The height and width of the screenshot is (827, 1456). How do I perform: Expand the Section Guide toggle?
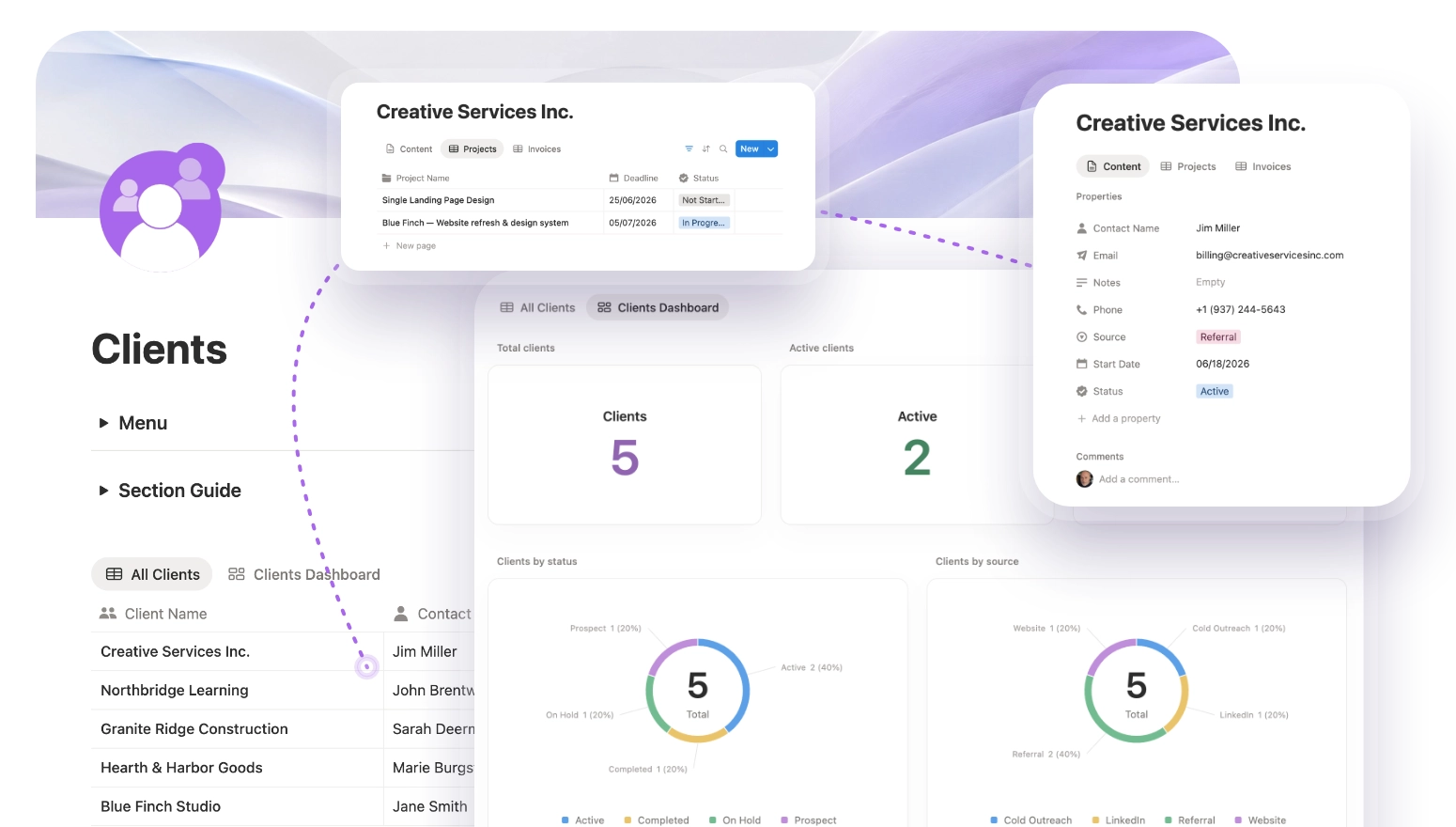pyautogui.click(x=104, y=491)
